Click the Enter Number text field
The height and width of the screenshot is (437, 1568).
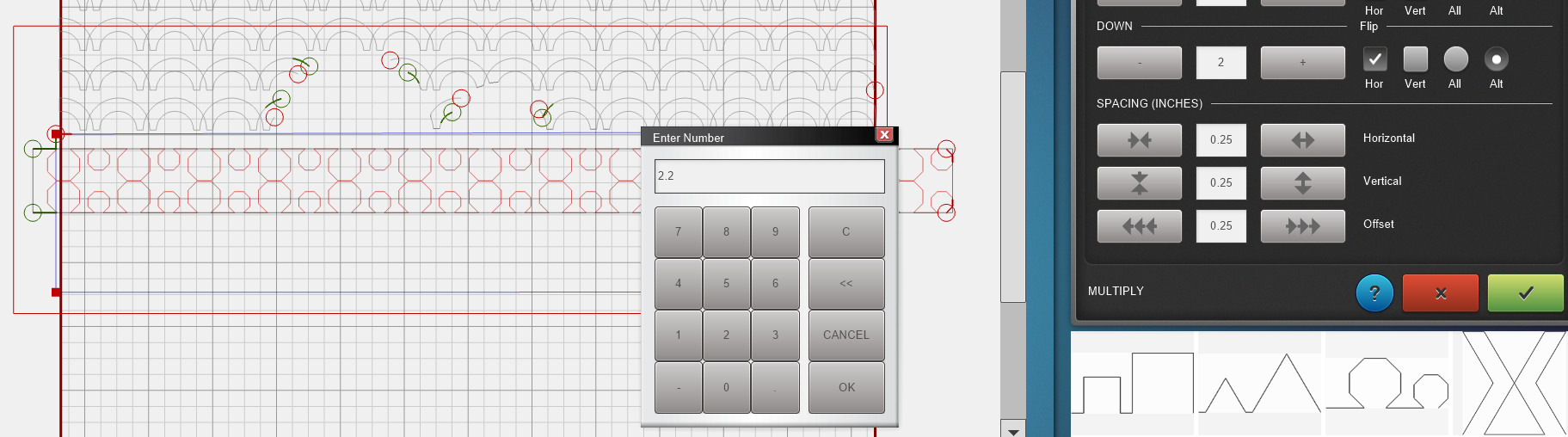769,176
